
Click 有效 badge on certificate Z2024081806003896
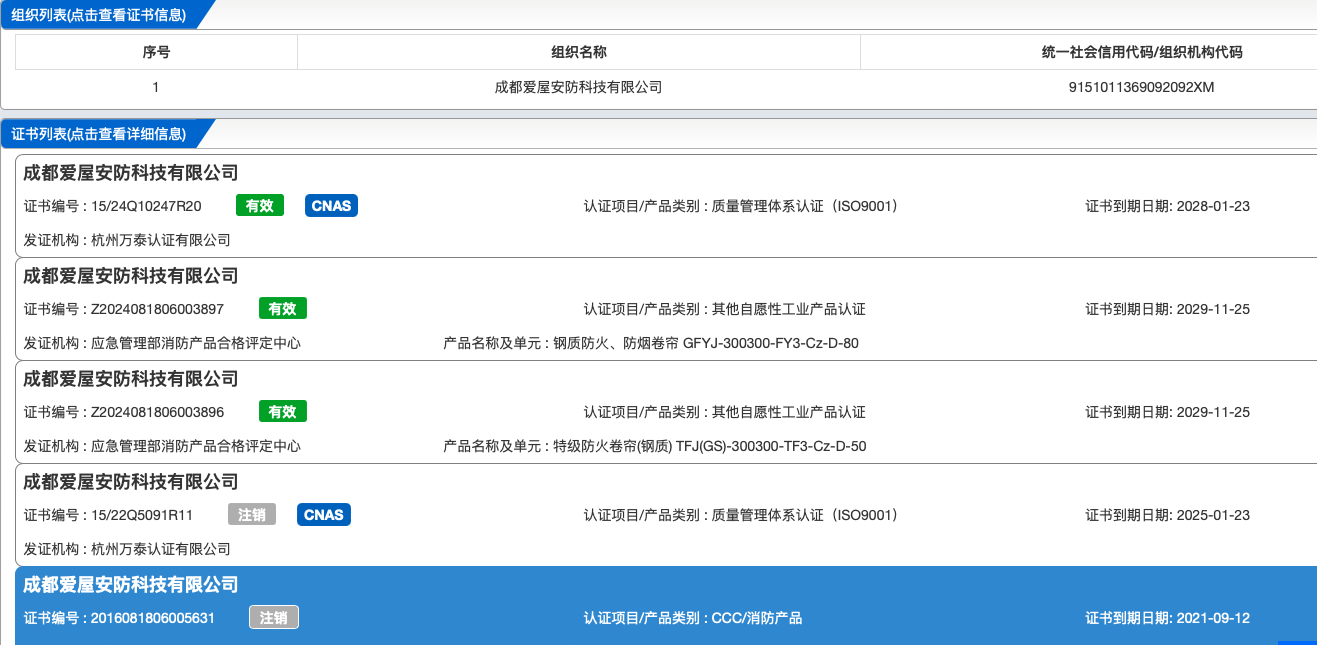point(283,411)
